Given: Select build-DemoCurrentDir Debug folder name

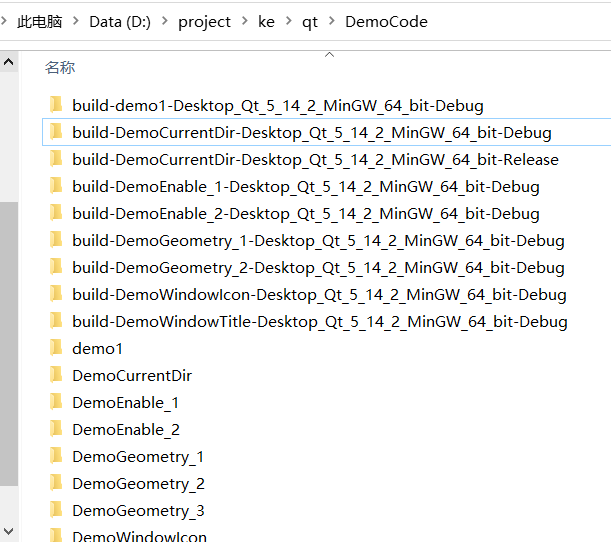Looking at the screenshot, I should (312, 133).
